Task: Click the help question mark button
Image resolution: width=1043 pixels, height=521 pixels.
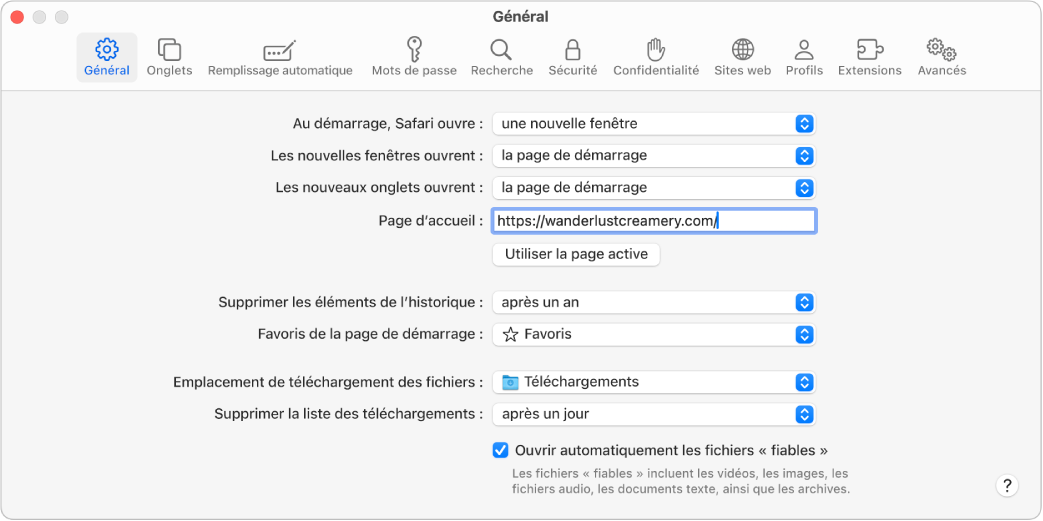Action: 1007,485
